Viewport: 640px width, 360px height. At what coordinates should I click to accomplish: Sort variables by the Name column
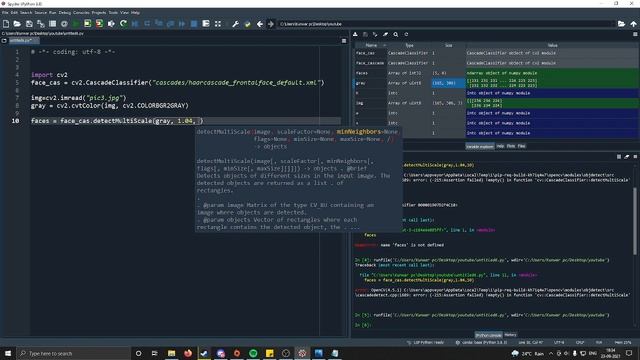coord(371,45)
